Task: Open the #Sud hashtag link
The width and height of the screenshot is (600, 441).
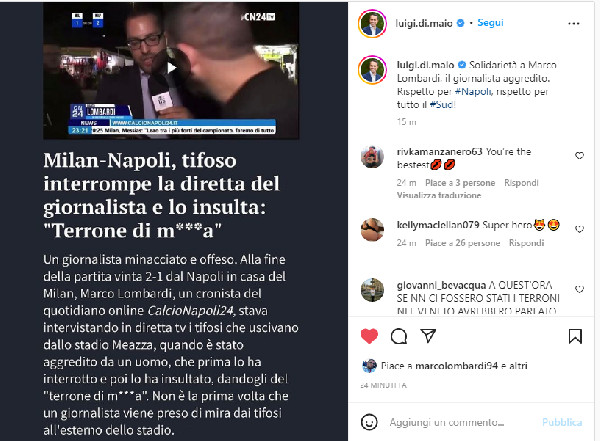Action: pyautogui.click(x=442, y=105)
